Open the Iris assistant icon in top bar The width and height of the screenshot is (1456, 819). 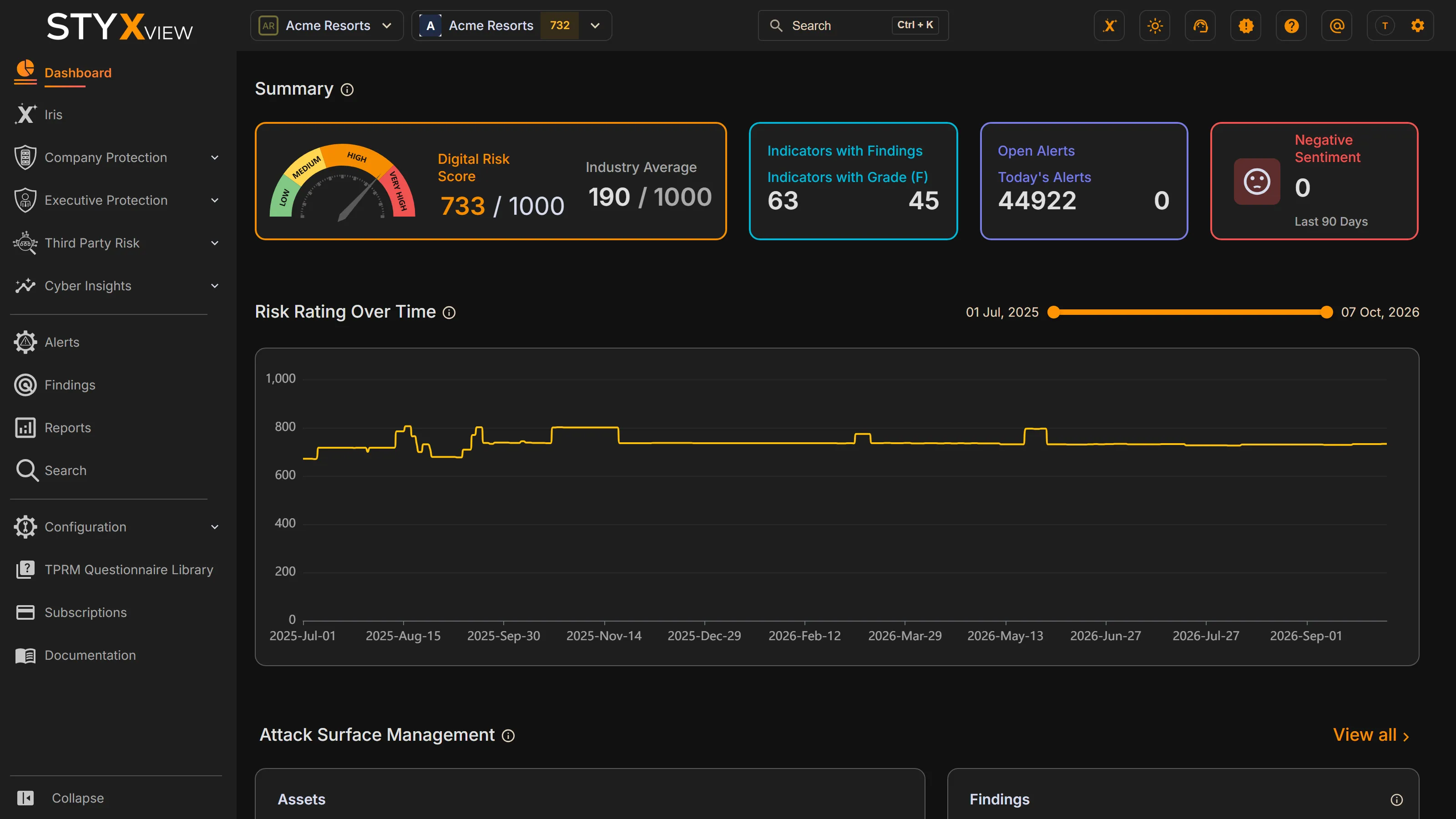pos(1109,25)
